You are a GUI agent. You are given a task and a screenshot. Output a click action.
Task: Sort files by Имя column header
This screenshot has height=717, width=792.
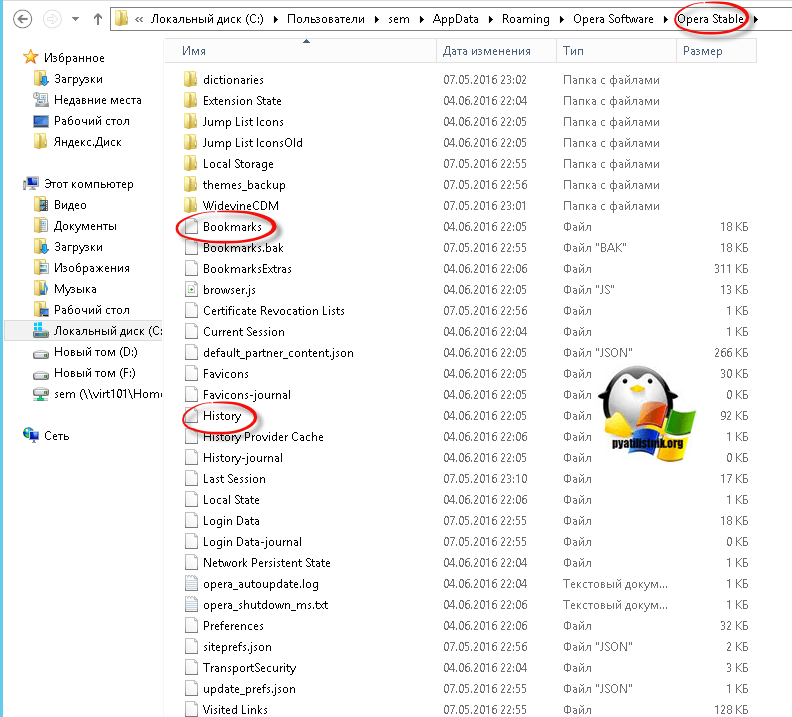[x=300, y=51]
